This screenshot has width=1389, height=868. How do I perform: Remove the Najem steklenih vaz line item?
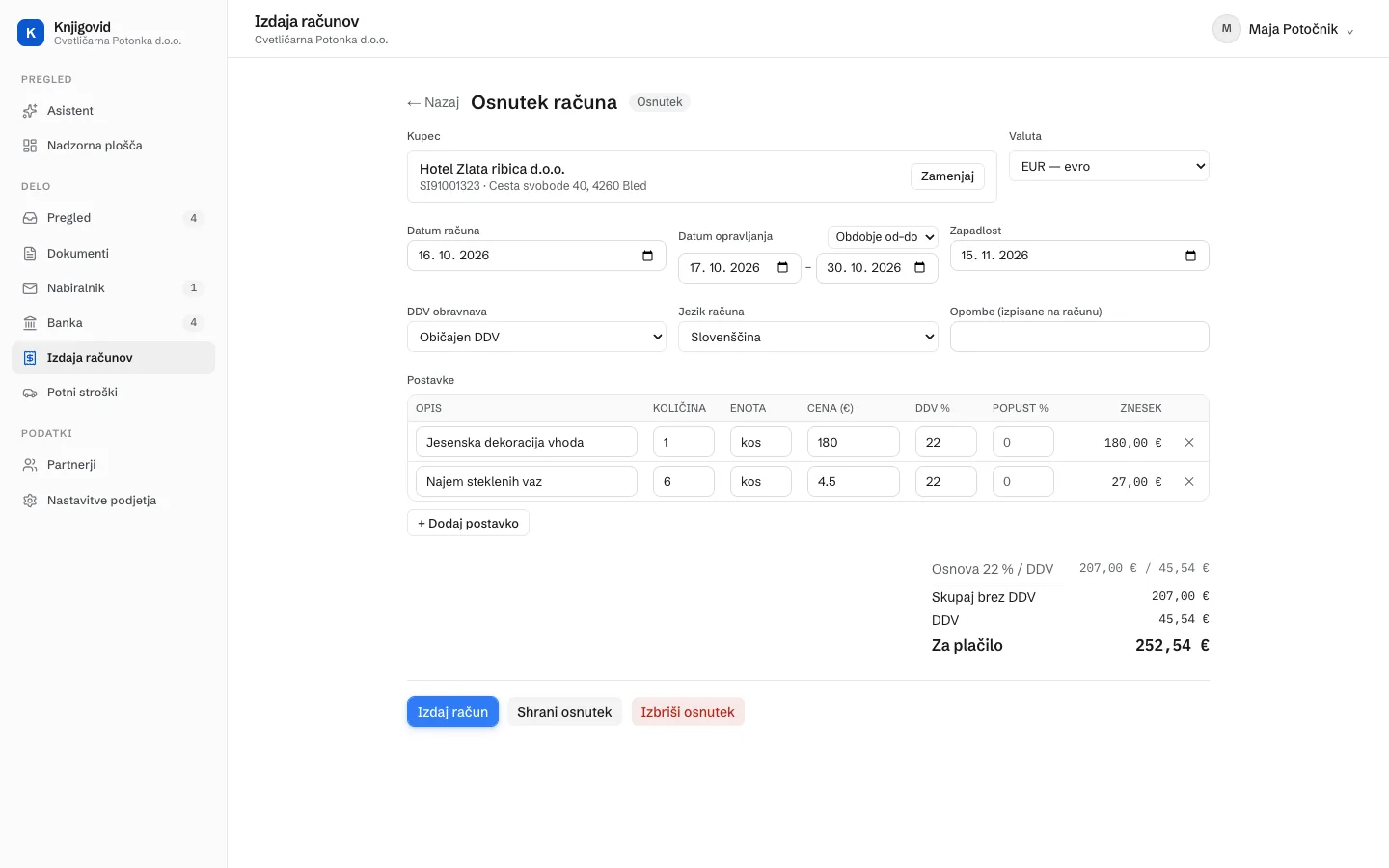1189,482
